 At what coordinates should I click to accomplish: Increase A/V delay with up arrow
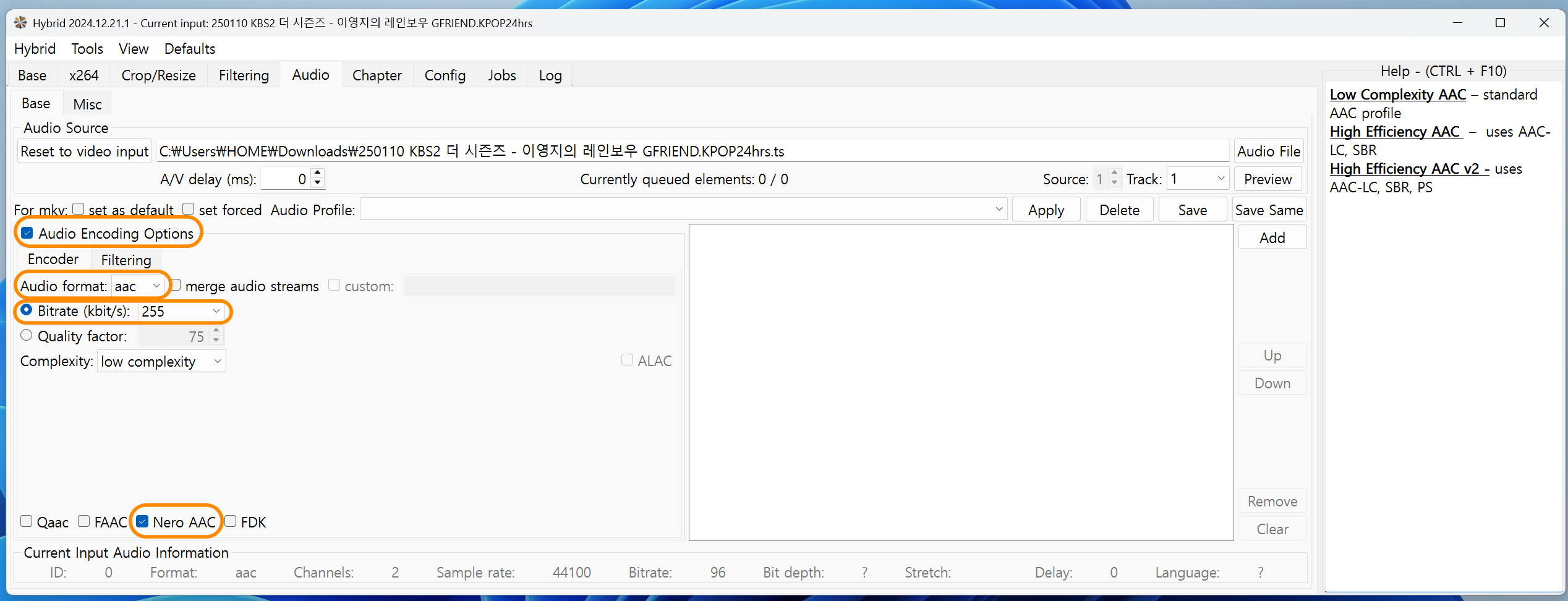tap(318, 173)
